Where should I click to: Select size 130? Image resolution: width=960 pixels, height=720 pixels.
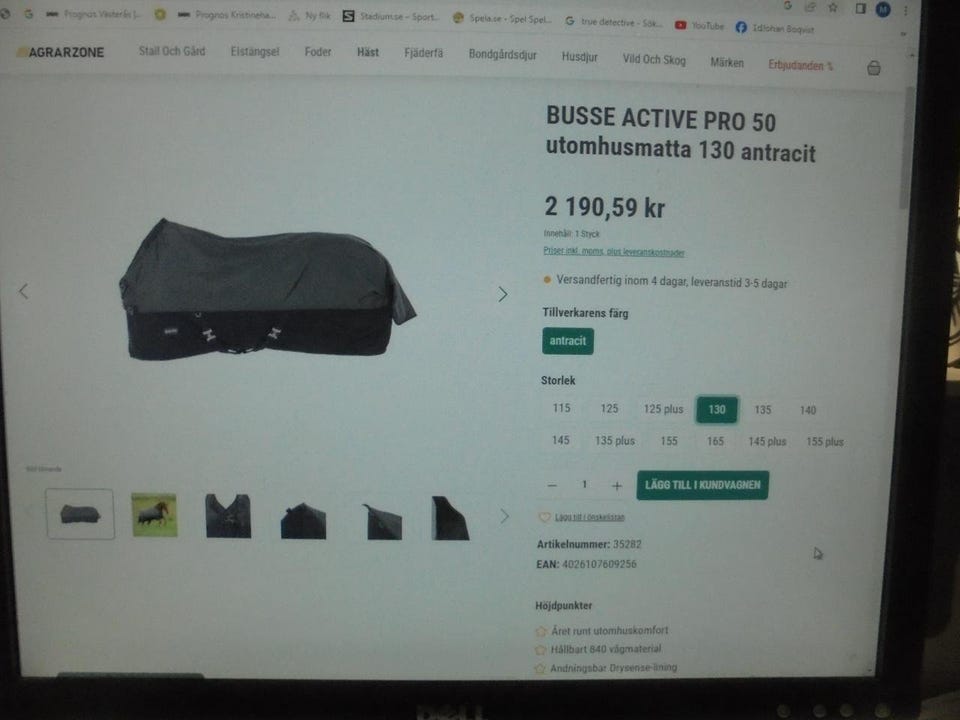pyautogui.click(x=717, y=410)
